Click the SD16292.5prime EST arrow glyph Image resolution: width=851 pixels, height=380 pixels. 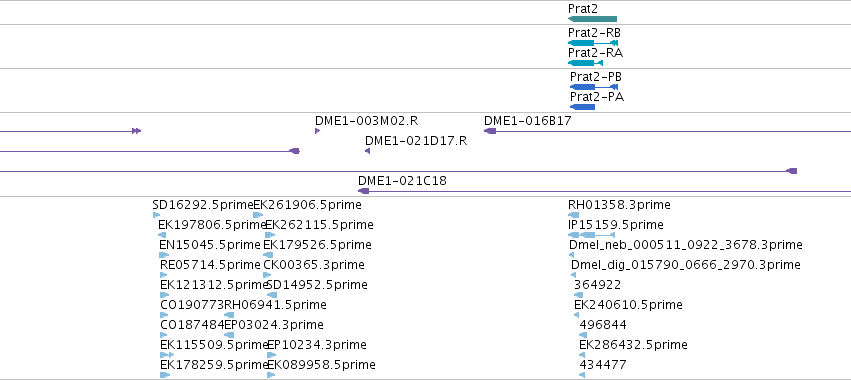[156, 215]
